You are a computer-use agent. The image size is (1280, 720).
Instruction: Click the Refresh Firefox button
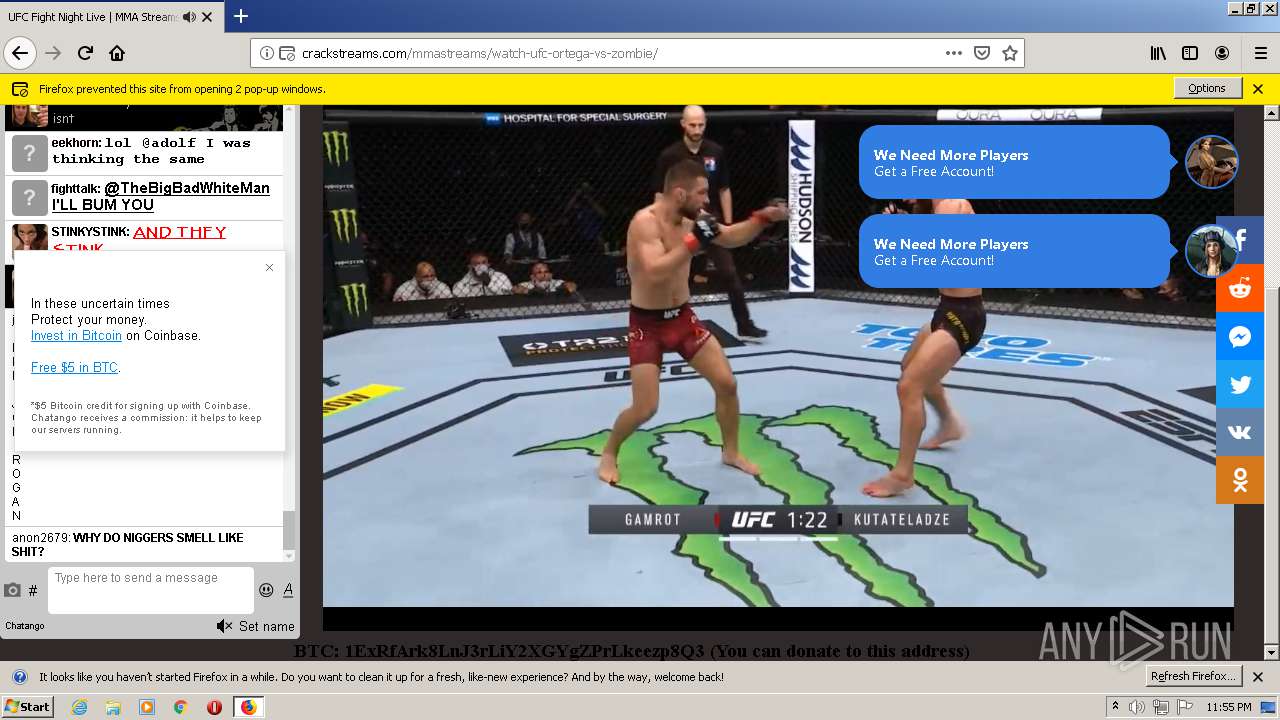[1194, 676]
